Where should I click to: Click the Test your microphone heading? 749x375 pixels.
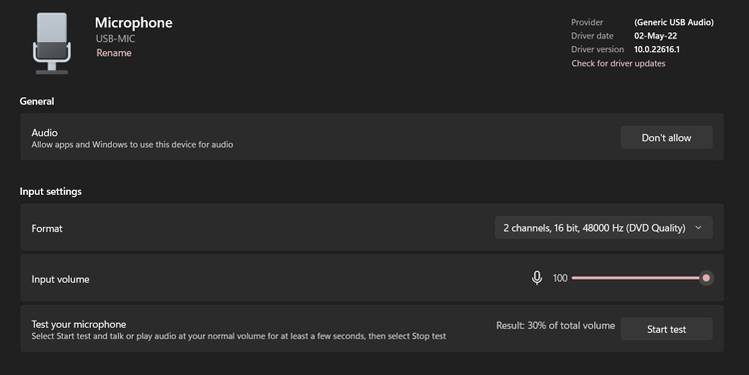click(79, 324)
